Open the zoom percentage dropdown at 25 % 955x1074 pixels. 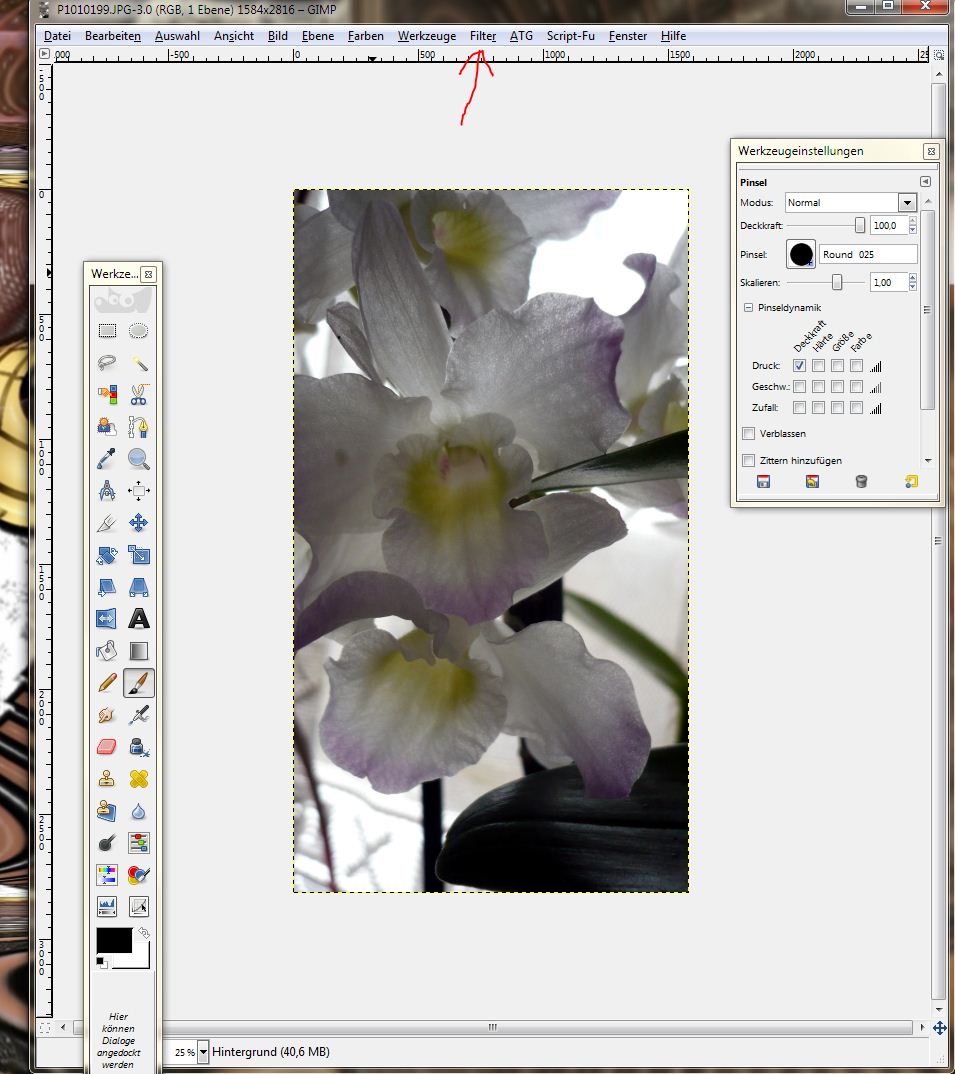204,1052
